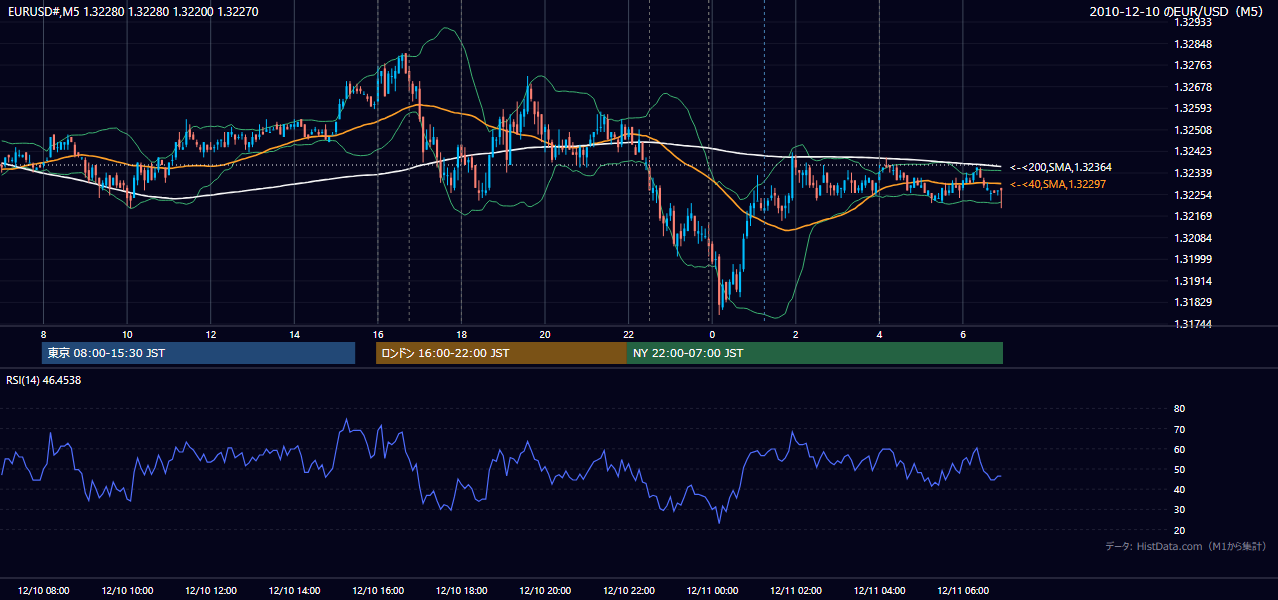Viewport: 1278px width, 600px height.
Task: Click the bottom timestamp 12/11 00:00
Action: 712,591
